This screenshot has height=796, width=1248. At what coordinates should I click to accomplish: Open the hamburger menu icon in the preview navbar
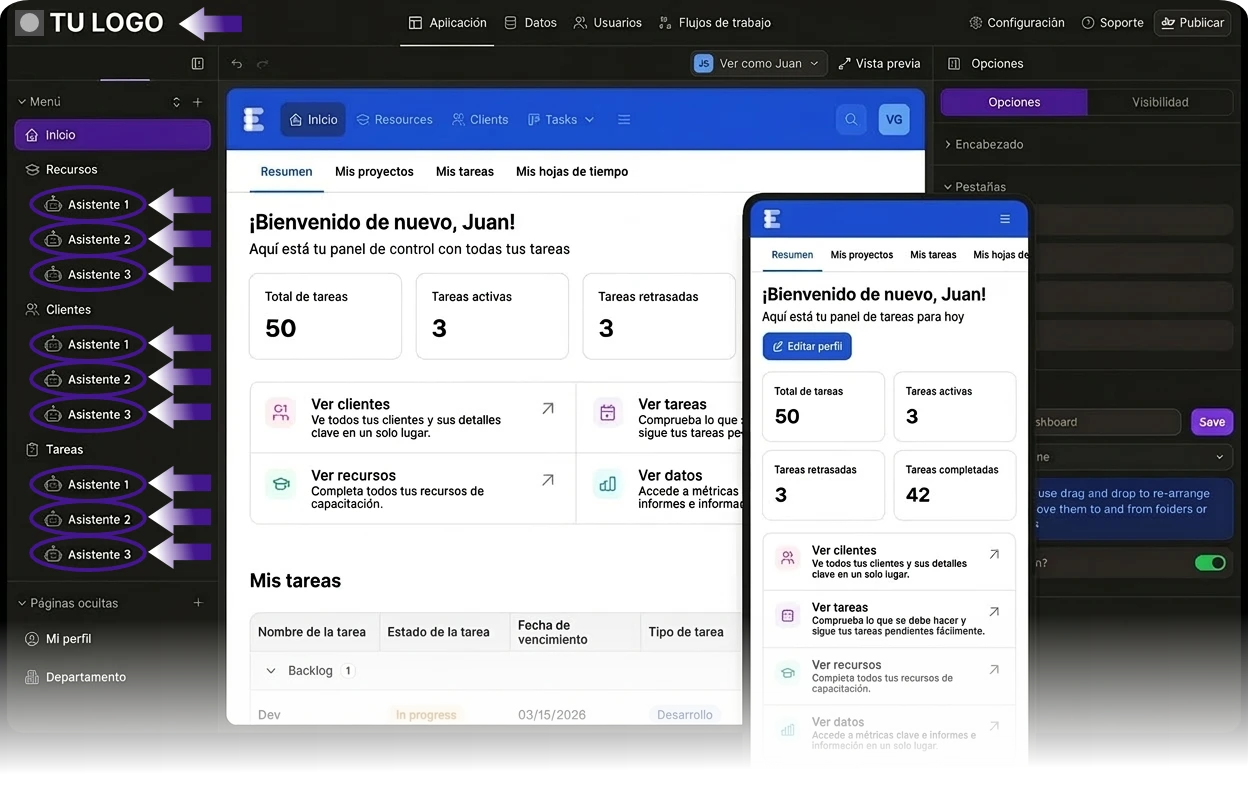click(624, 118)
